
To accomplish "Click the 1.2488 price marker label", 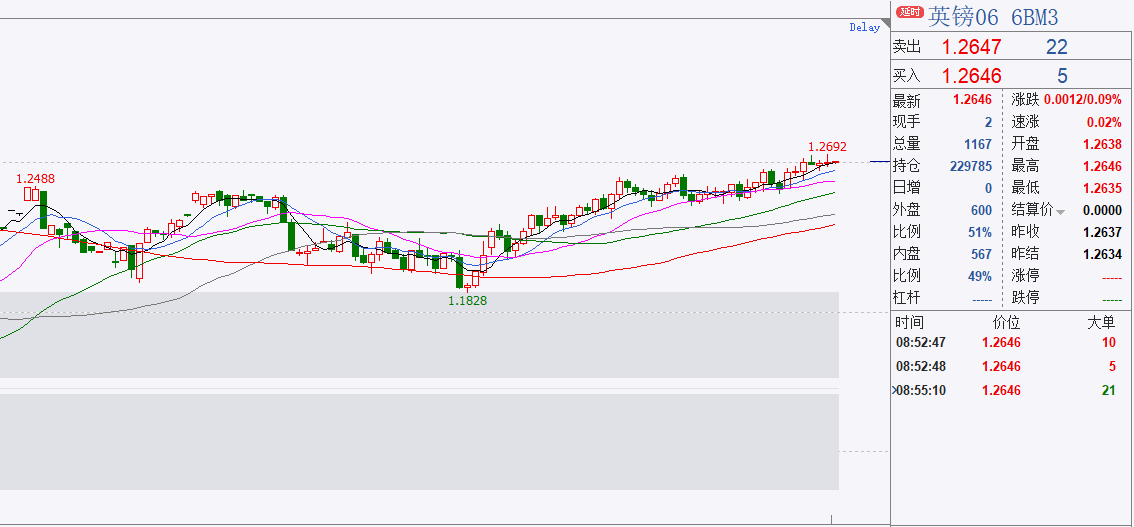I will tap(35, 179).
